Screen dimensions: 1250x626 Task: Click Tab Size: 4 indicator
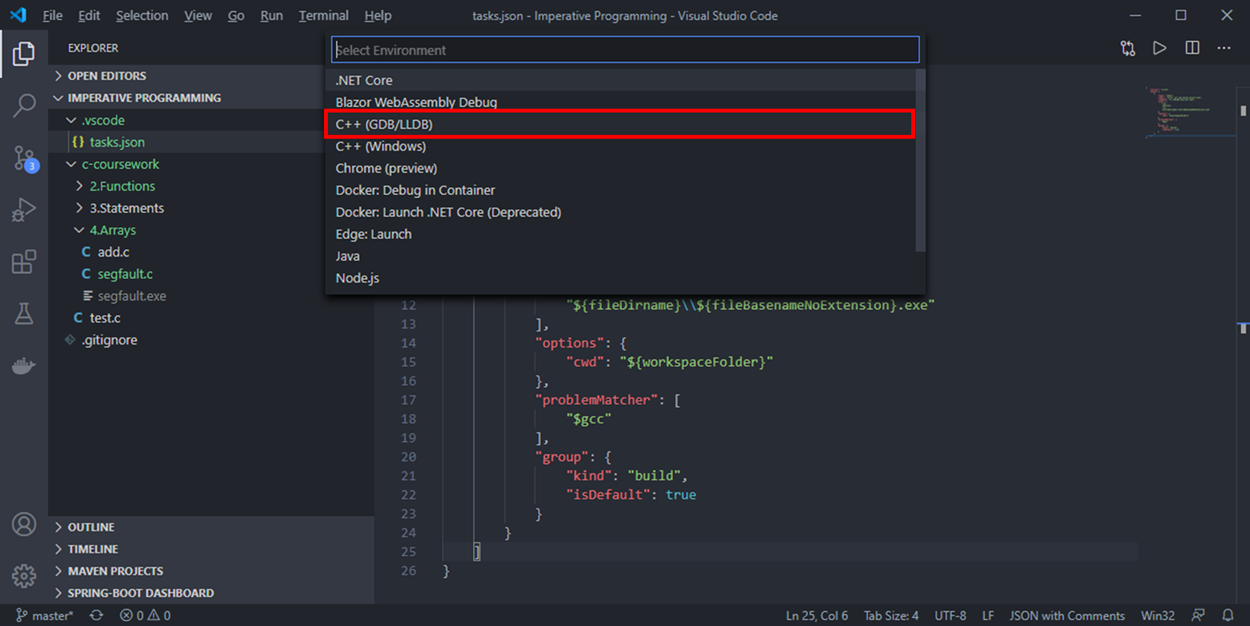(891, 616)
